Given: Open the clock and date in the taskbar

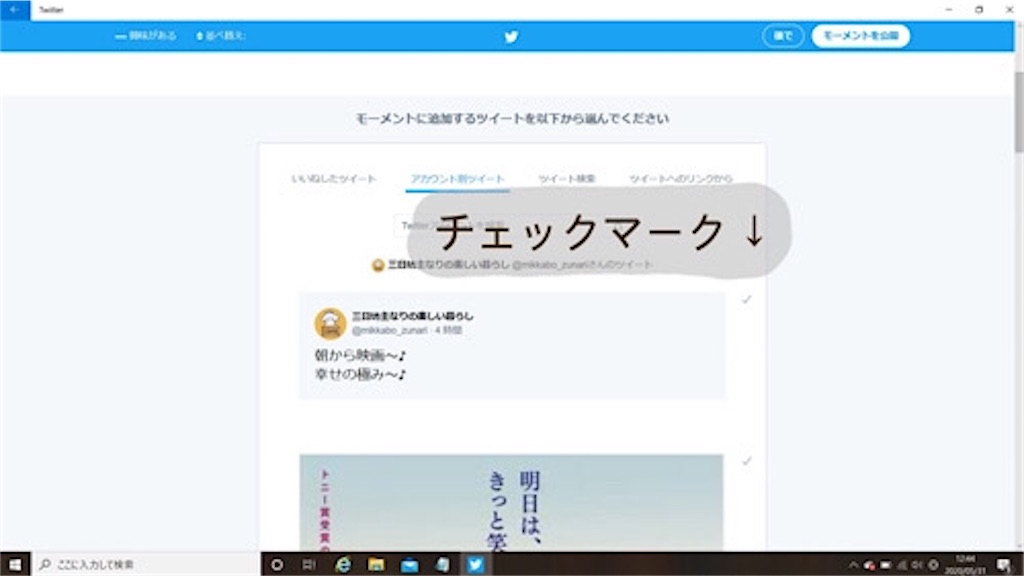Looking at the screenshot, I should pos(965,565).
